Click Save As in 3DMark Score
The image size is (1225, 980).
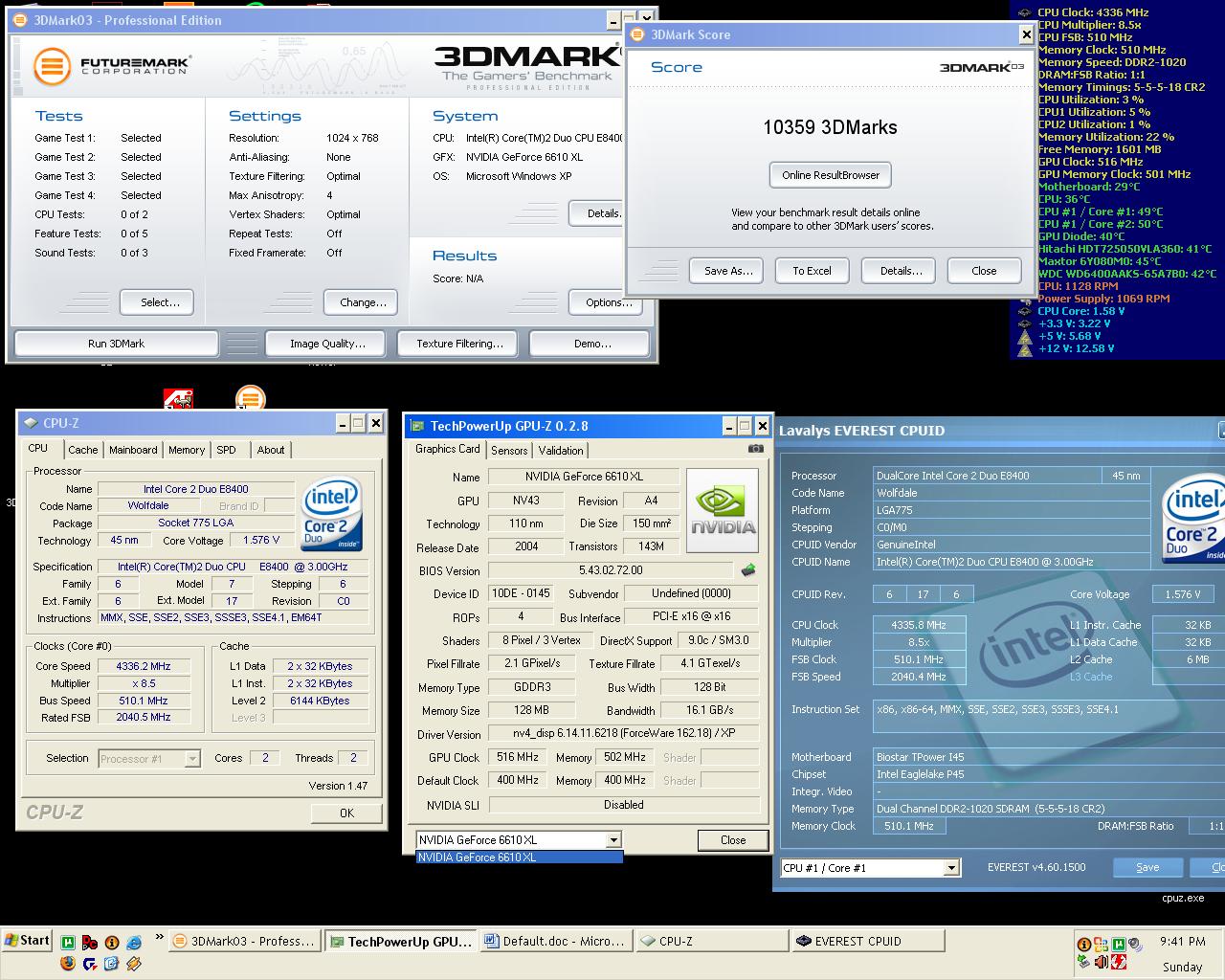[726, 271]
